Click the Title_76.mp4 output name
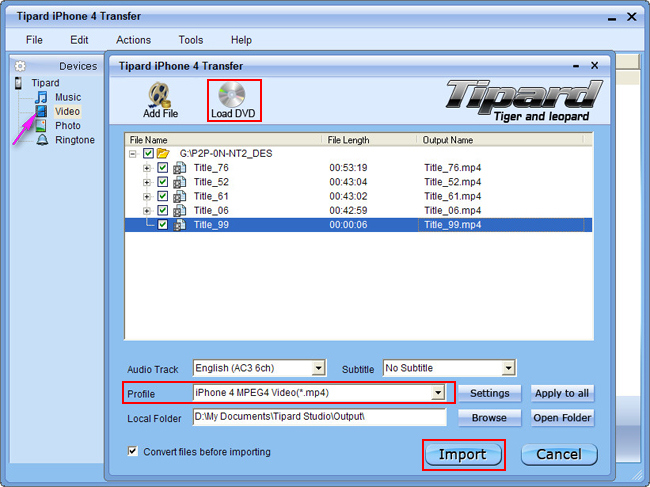 click(x=453, y=168)
